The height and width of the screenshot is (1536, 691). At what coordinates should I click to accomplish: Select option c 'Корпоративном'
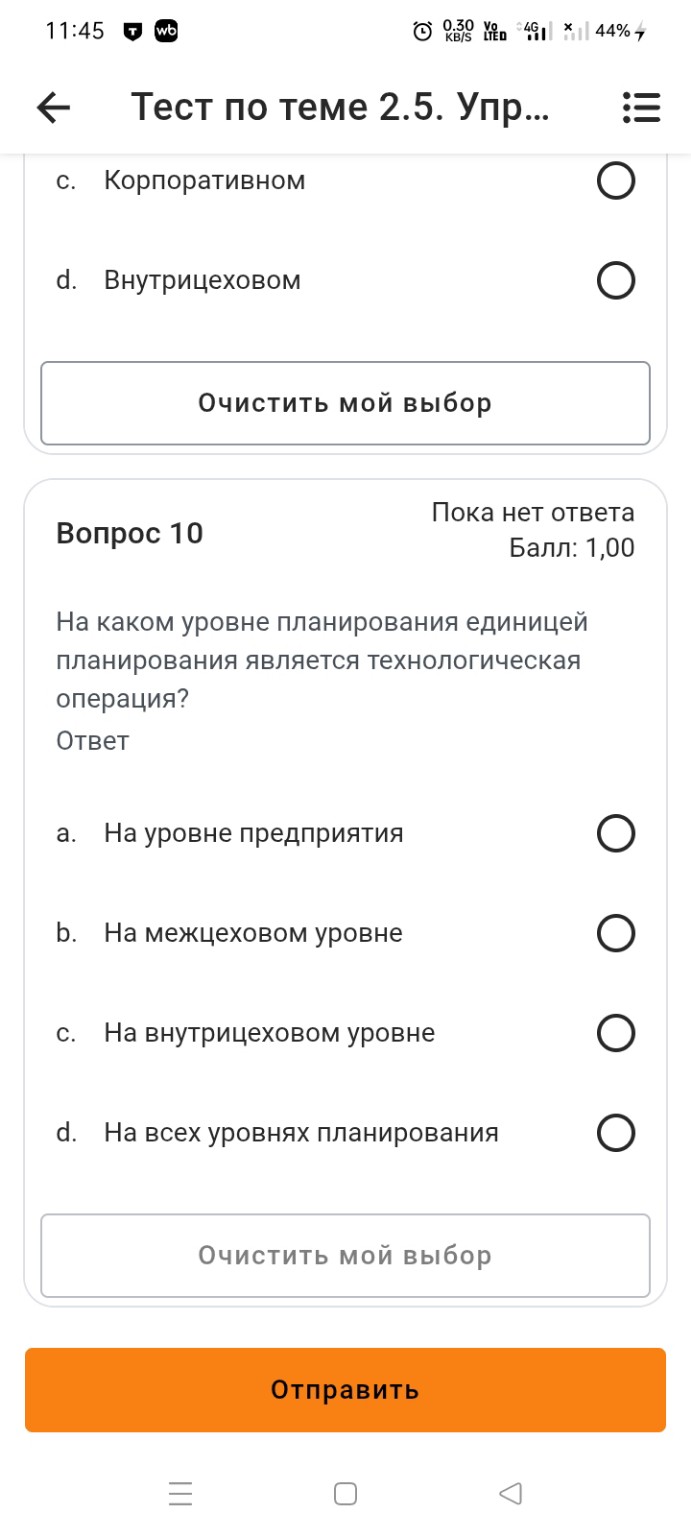(x=617, y=180)
